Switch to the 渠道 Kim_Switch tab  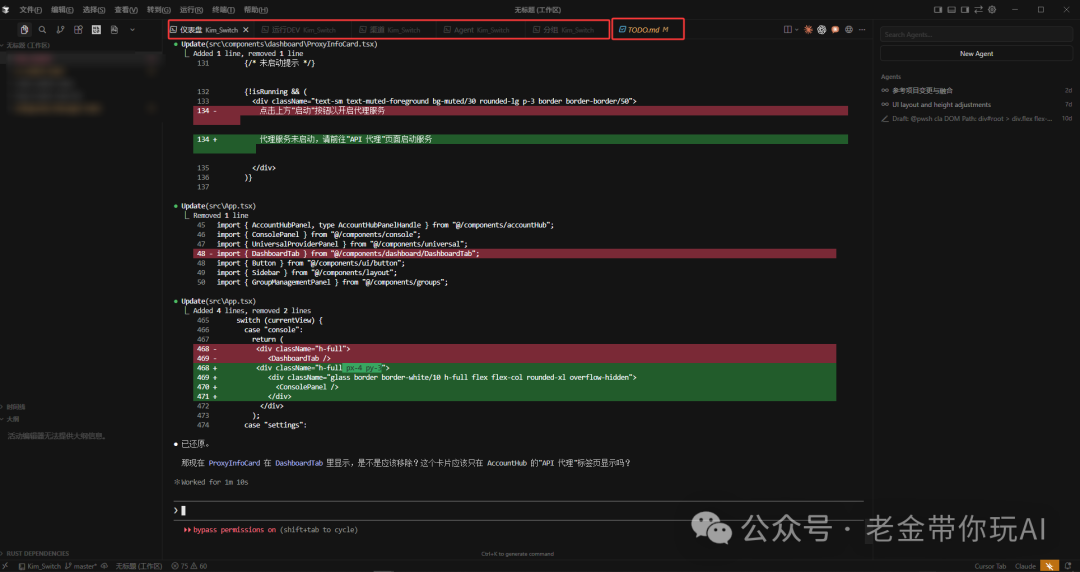pyautogui.click(x=393, y=30)
